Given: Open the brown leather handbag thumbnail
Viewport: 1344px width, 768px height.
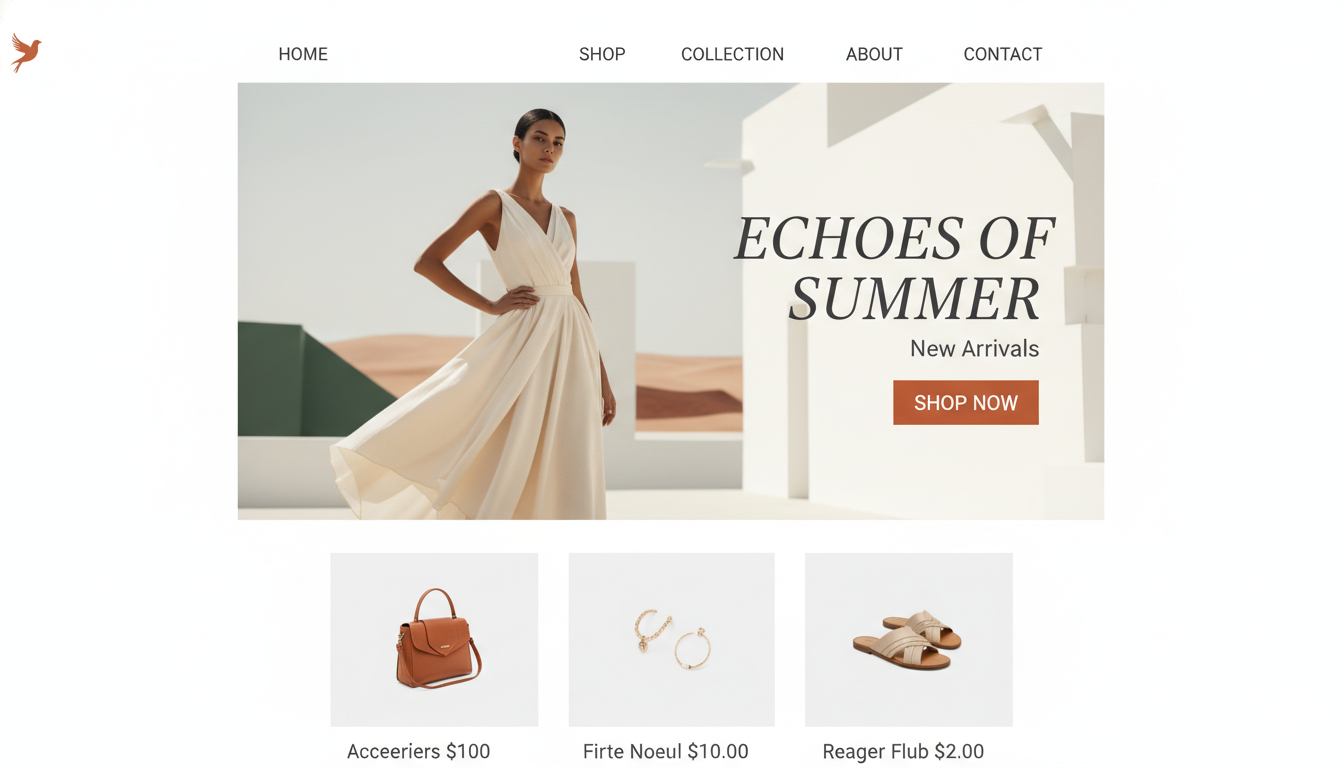Looking at the screenshot, I should point(434,640).
